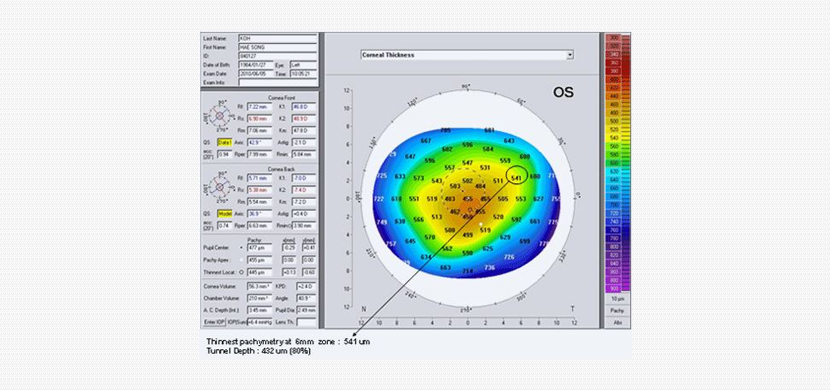
Task: Select the purple 900 swatch in the color scale
Action: [x=614, y=288]
